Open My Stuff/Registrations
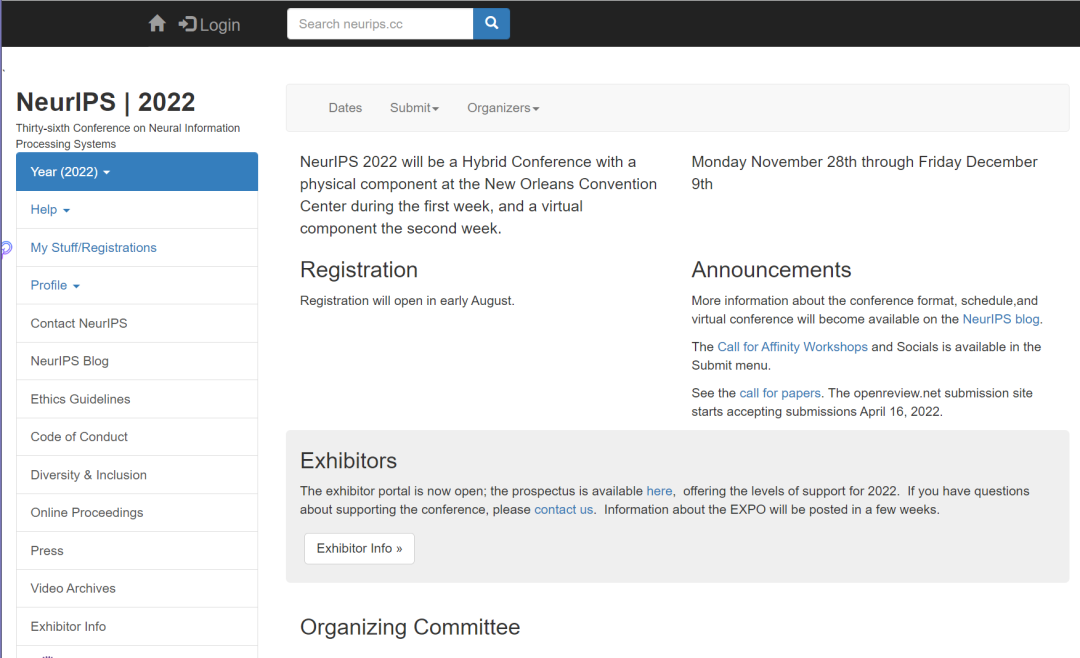The height and width of the screenshot is (658, 1080). (x=137, y=247)
